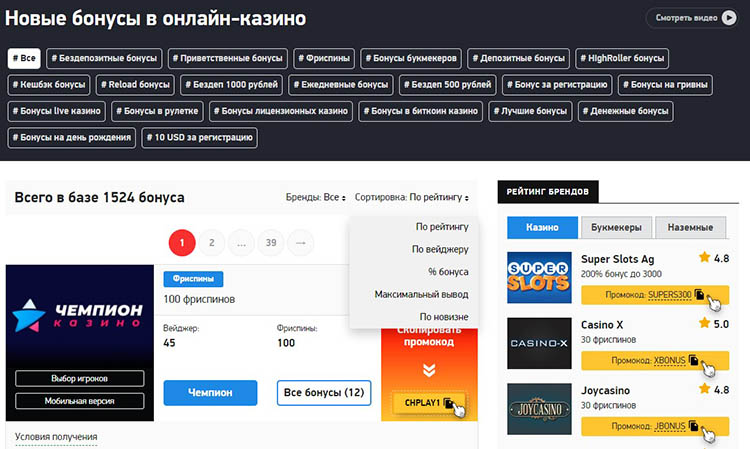Viewport: 750px width, 449px height.
Task: Filter by # Бонусы на день рождения
Action: tap(72, 137)
